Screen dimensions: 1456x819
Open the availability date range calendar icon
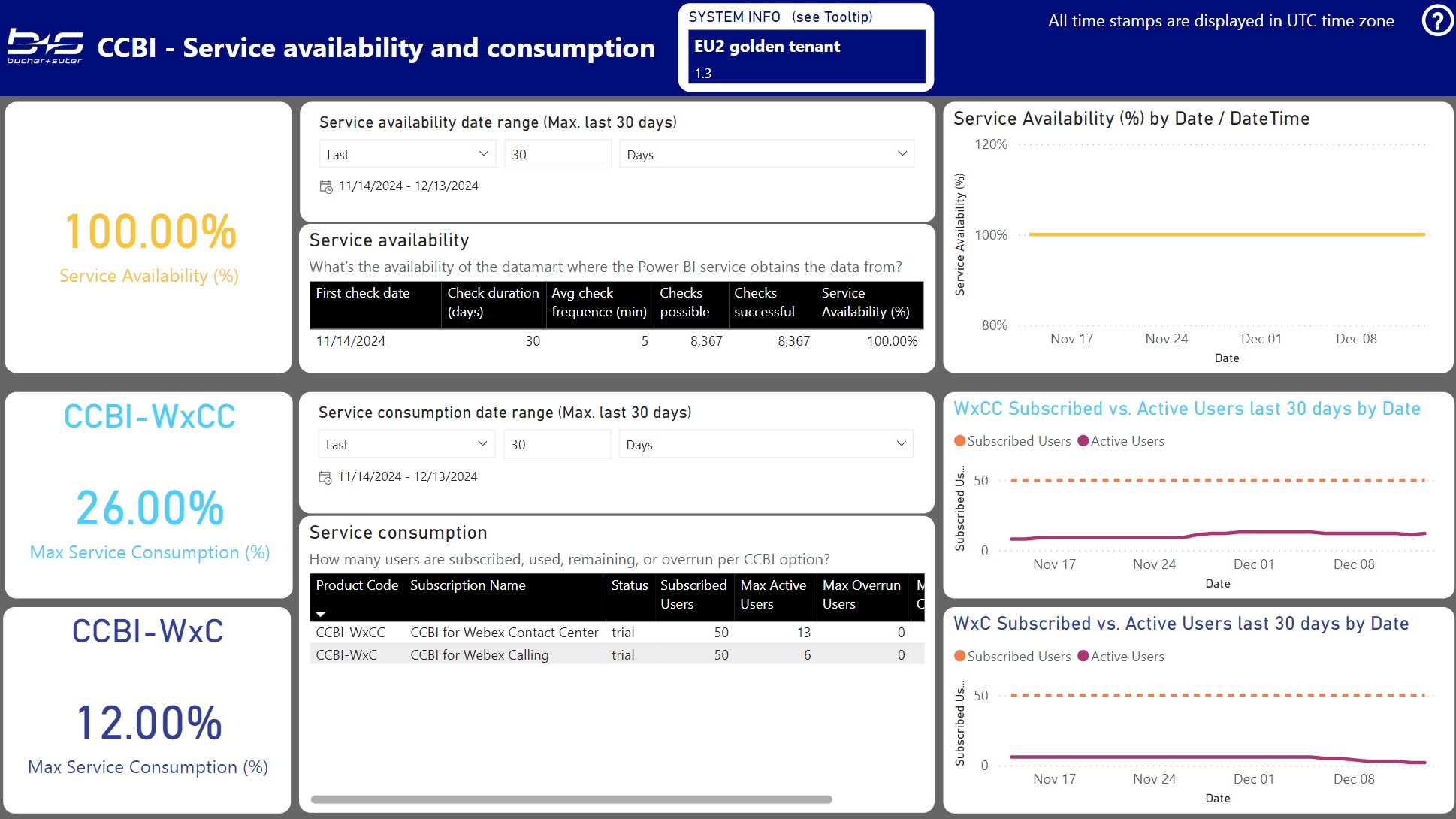326,186
